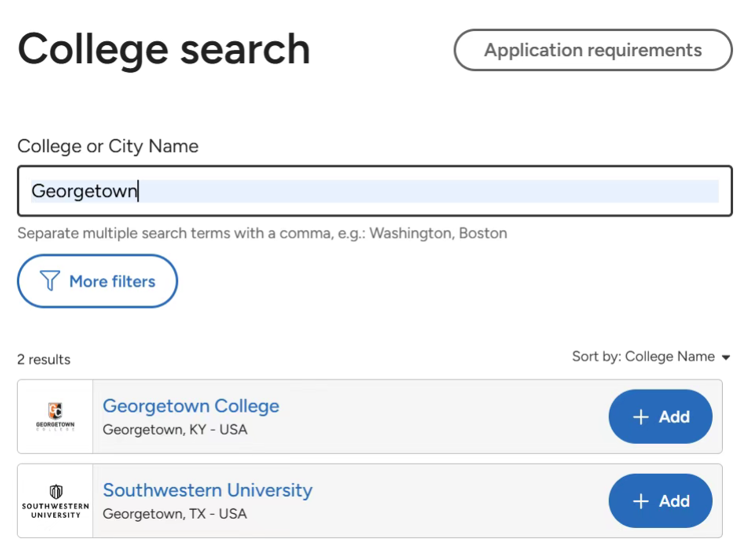
Task: Open the Application requirements page
Action: 593,50
